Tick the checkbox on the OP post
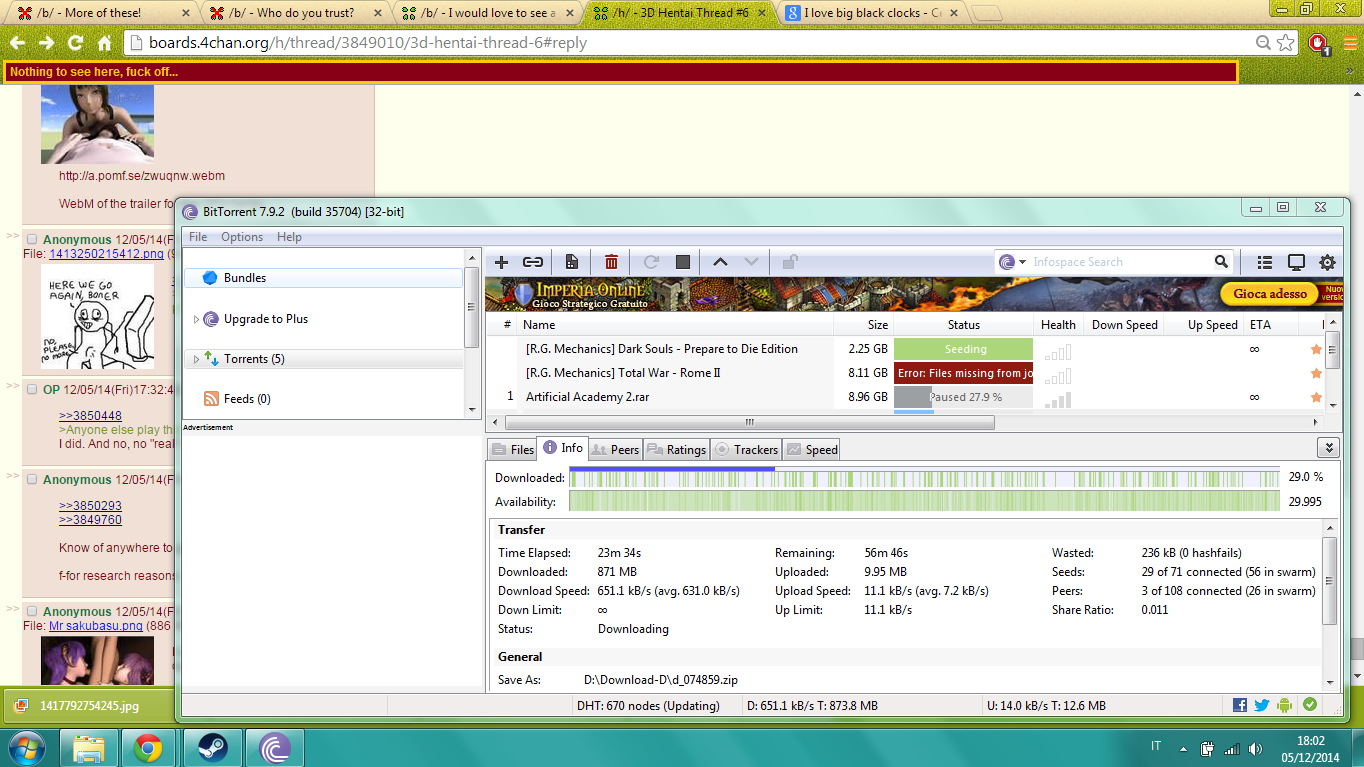Screen dimensions: 1364x767 [32, 389]
